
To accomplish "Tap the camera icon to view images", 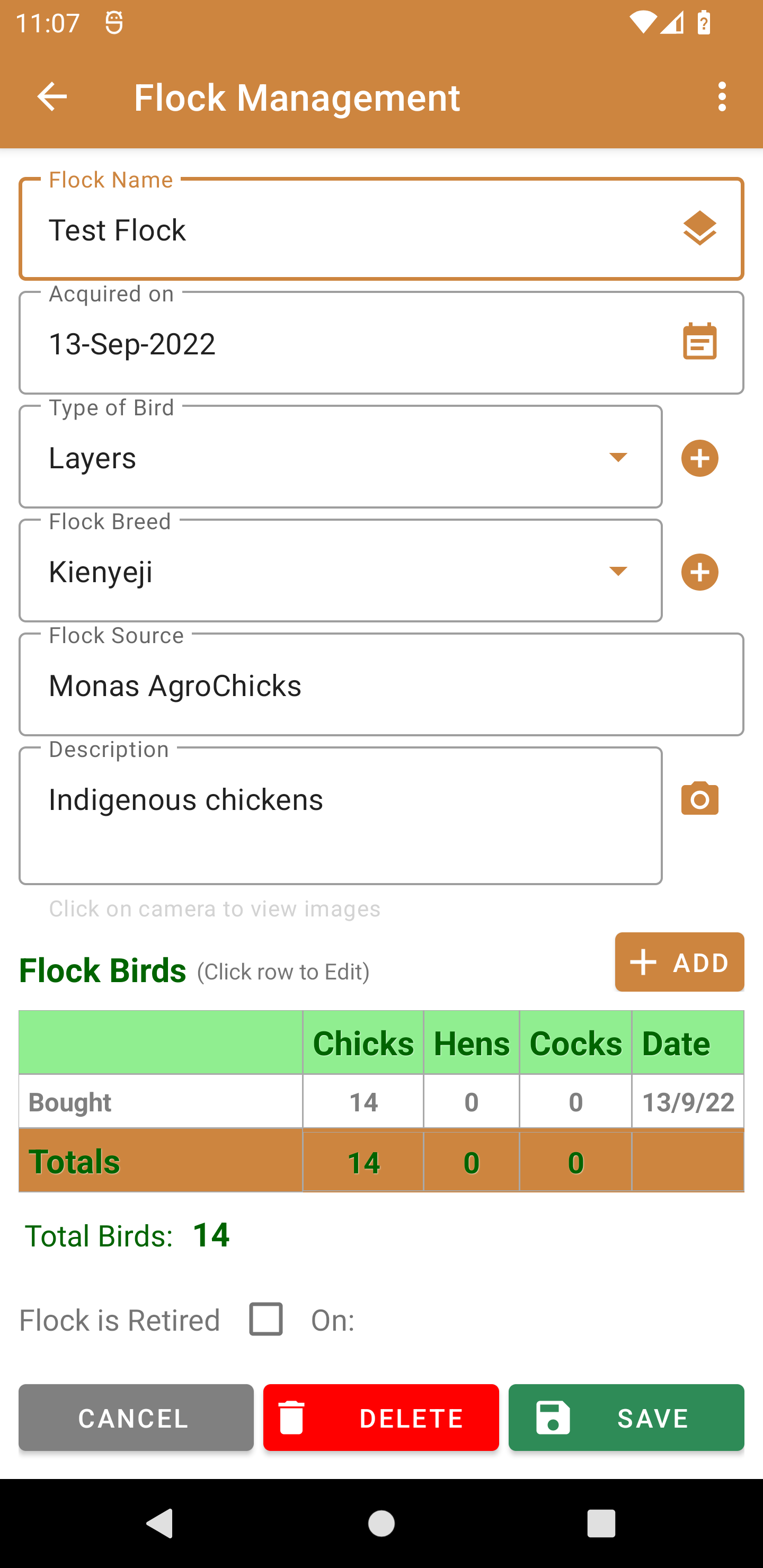I will click(699, 799).
